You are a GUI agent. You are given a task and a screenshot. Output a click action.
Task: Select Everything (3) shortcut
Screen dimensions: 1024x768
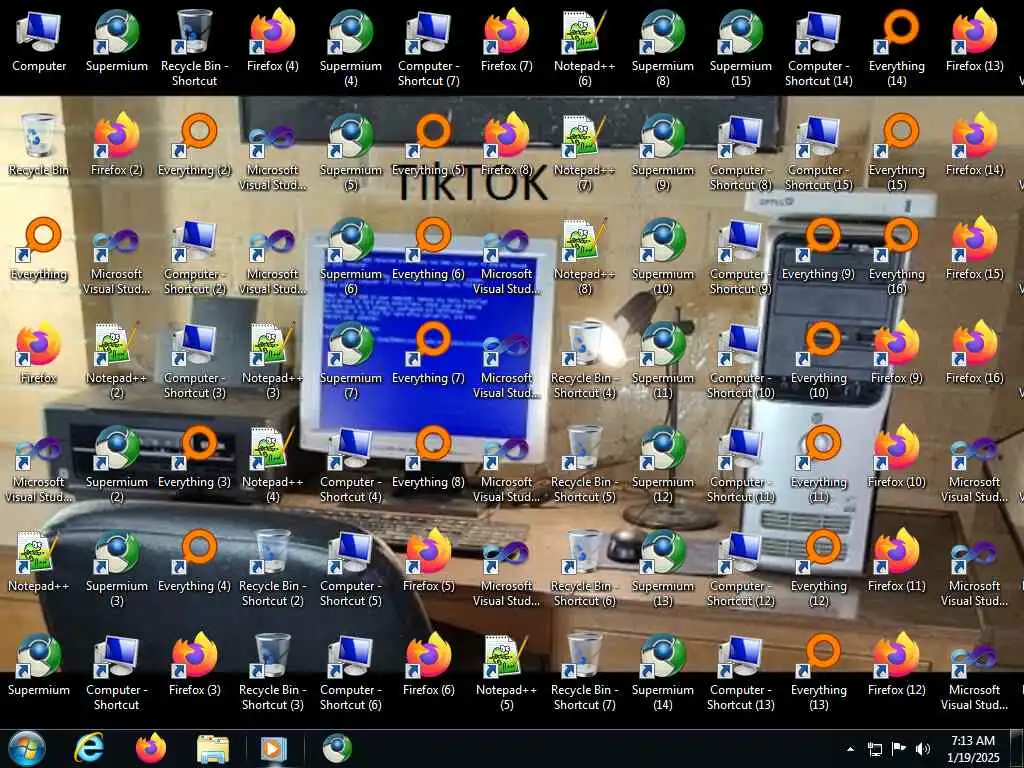tap(195, 456)
